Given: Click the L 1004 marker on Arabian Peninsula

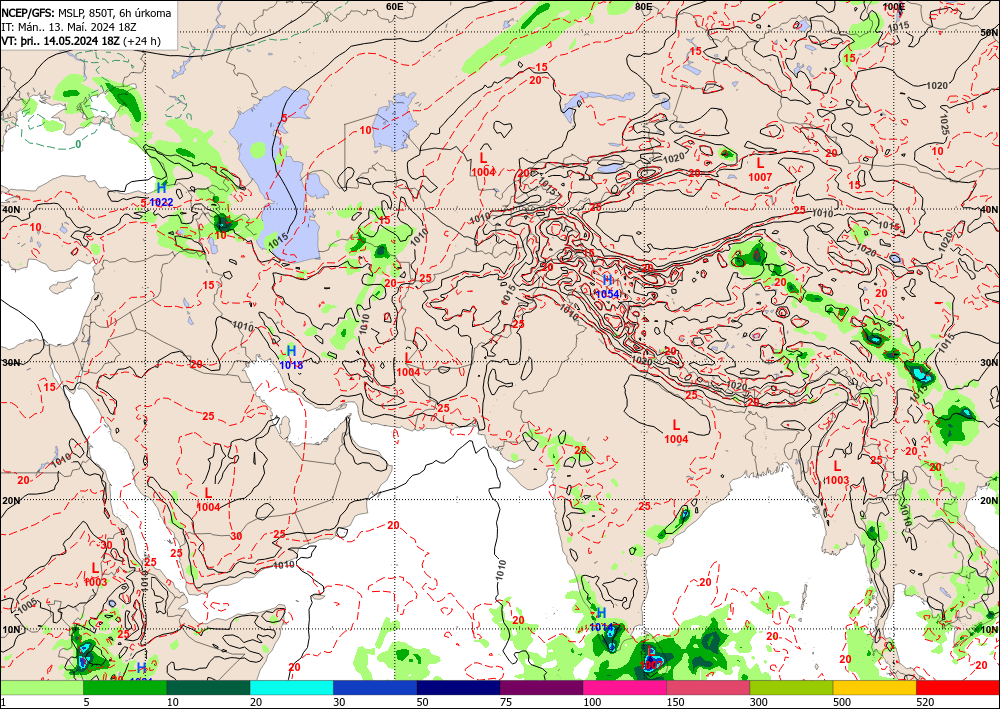Looking at the screenshot, I should [208, 500].
